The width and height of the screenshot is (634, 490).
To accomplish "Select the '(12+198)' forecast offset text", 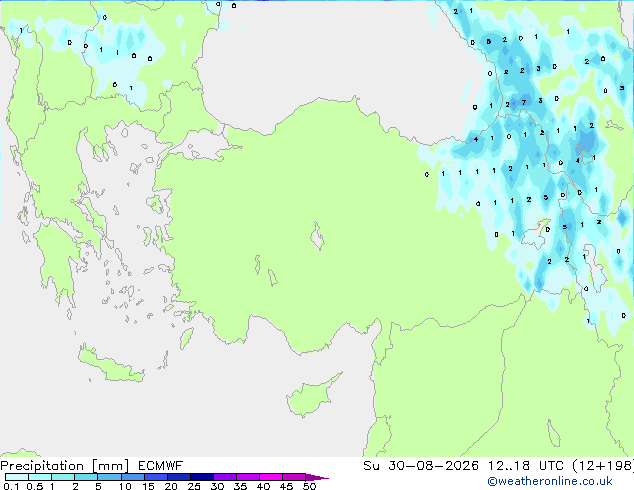I will coord(603,466).
